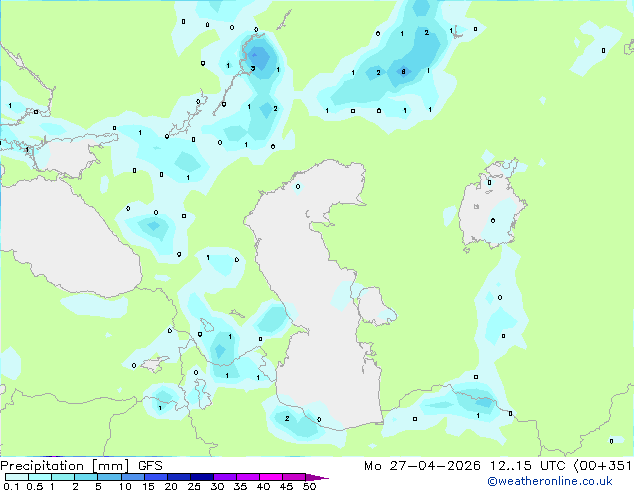Select the legend swatch between 2 and 5

pos(86,477)
